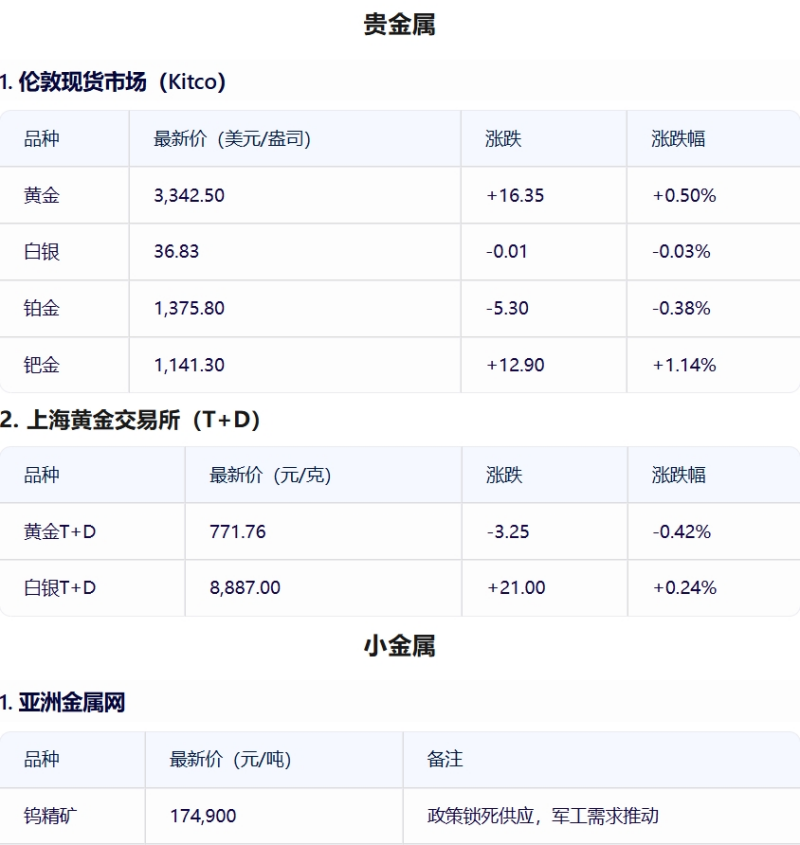Click the 贵金属 section heading
Viewport: 800px width, 845px height.
(x=399, y=25)
